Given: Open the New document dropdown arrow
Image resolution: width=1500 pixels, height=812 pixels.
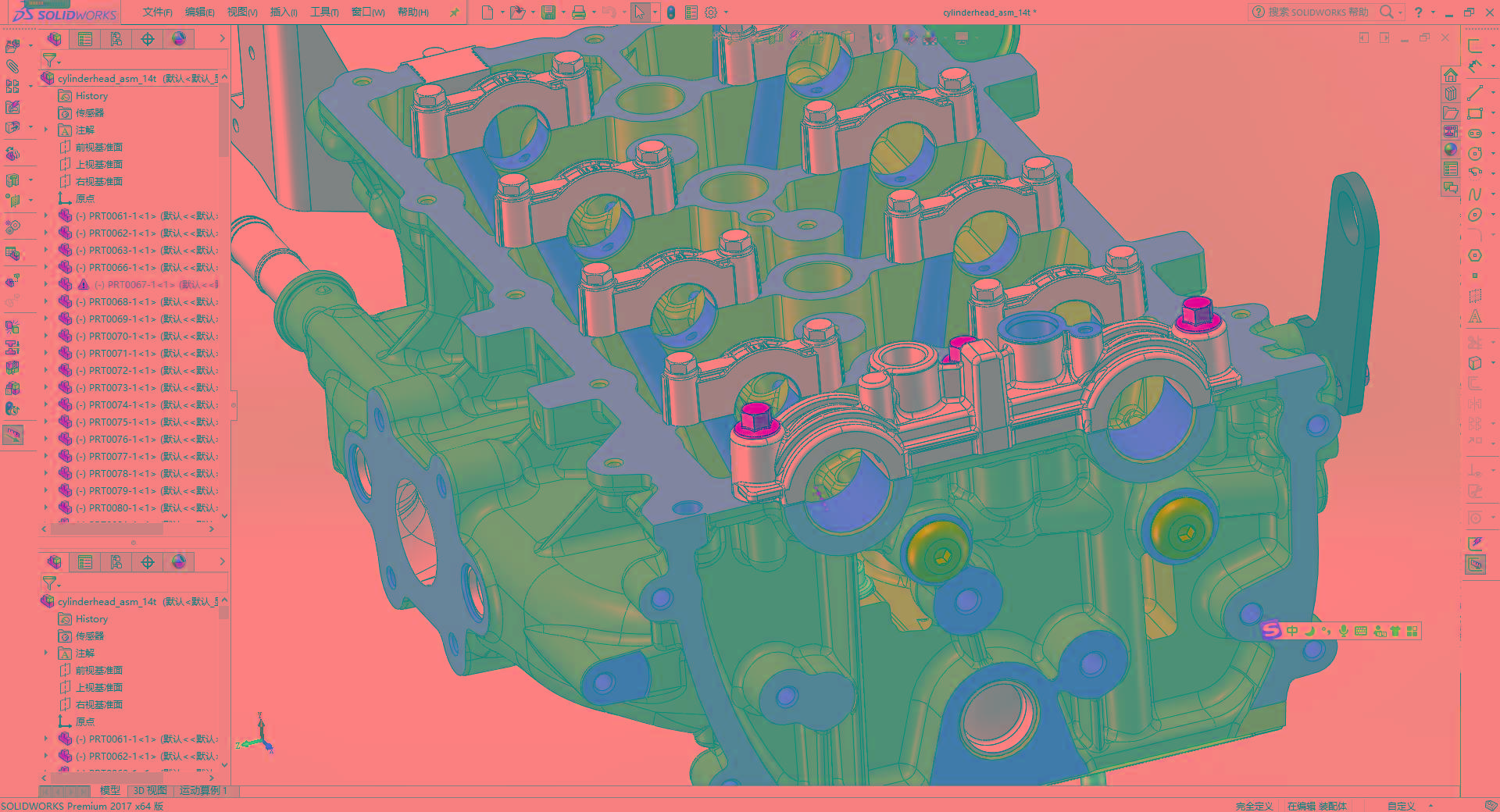Looking at the screenshot, I should (x=502, y=12).
